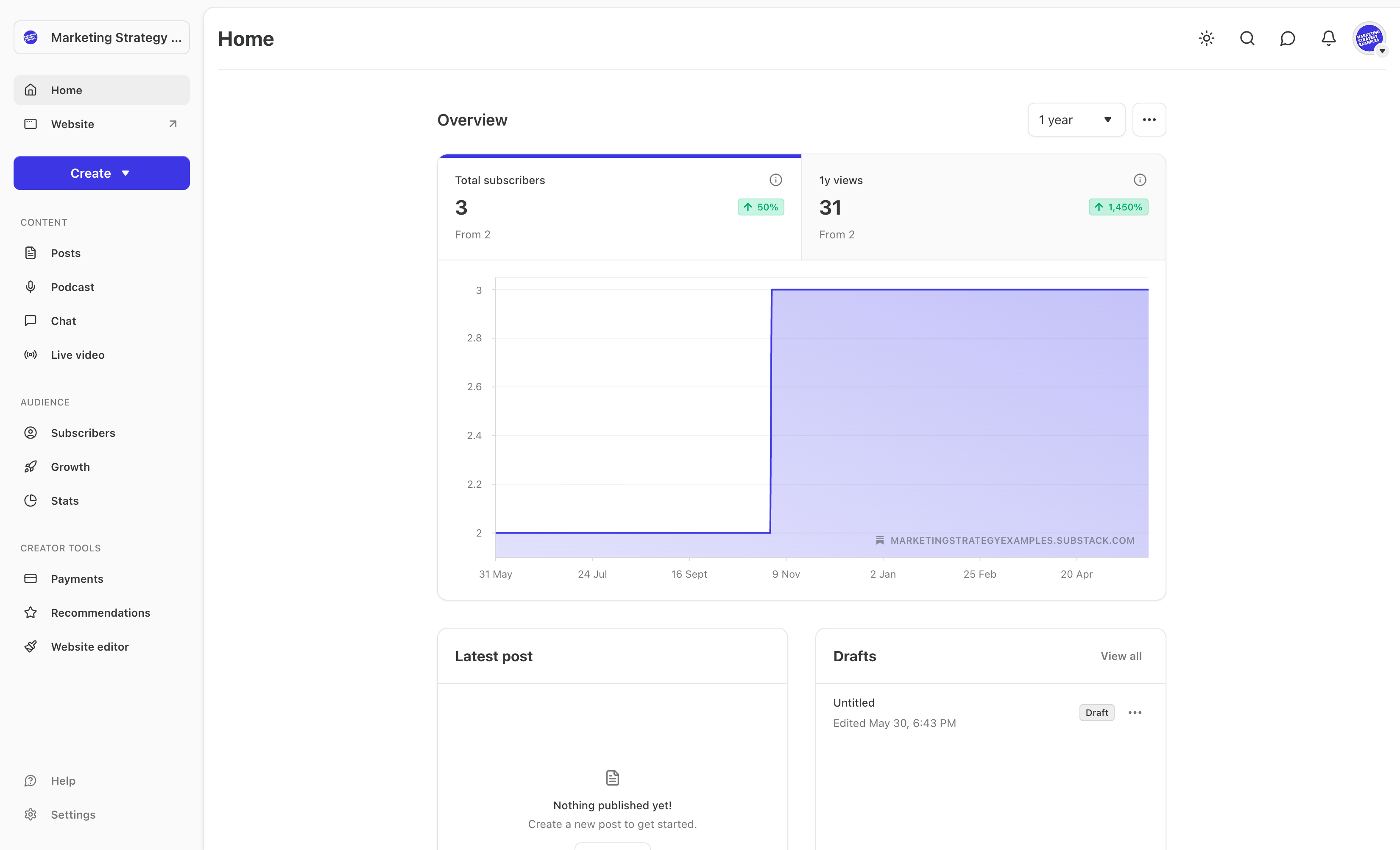Expand the Create dropdown button
The width and height of the screenshot is (1400, 850).
pos(102,173)
